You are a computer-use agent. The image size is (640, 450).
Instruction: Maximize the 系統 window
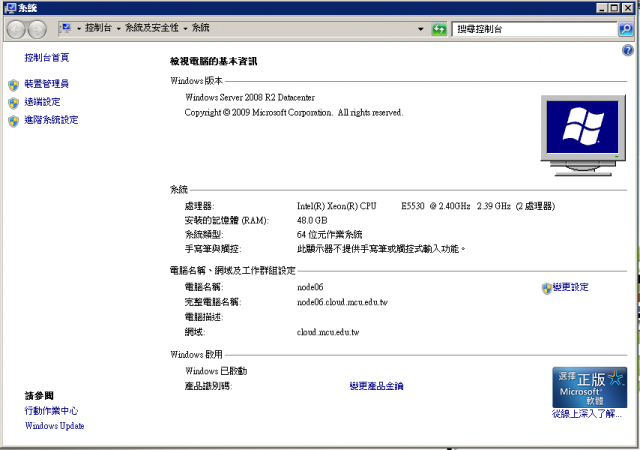(614, 8)
